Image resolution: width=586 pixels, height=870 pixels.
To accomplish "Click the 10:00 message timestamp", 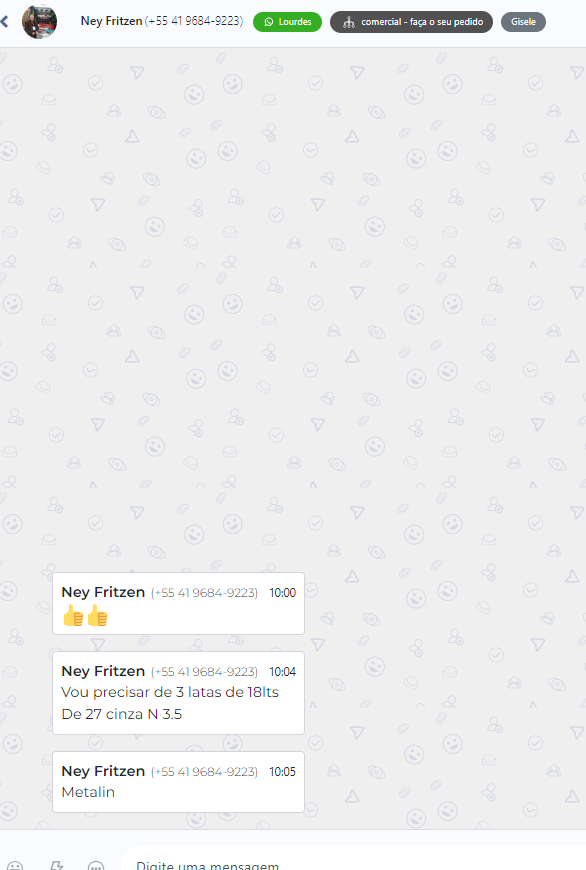I will [282, 593].
